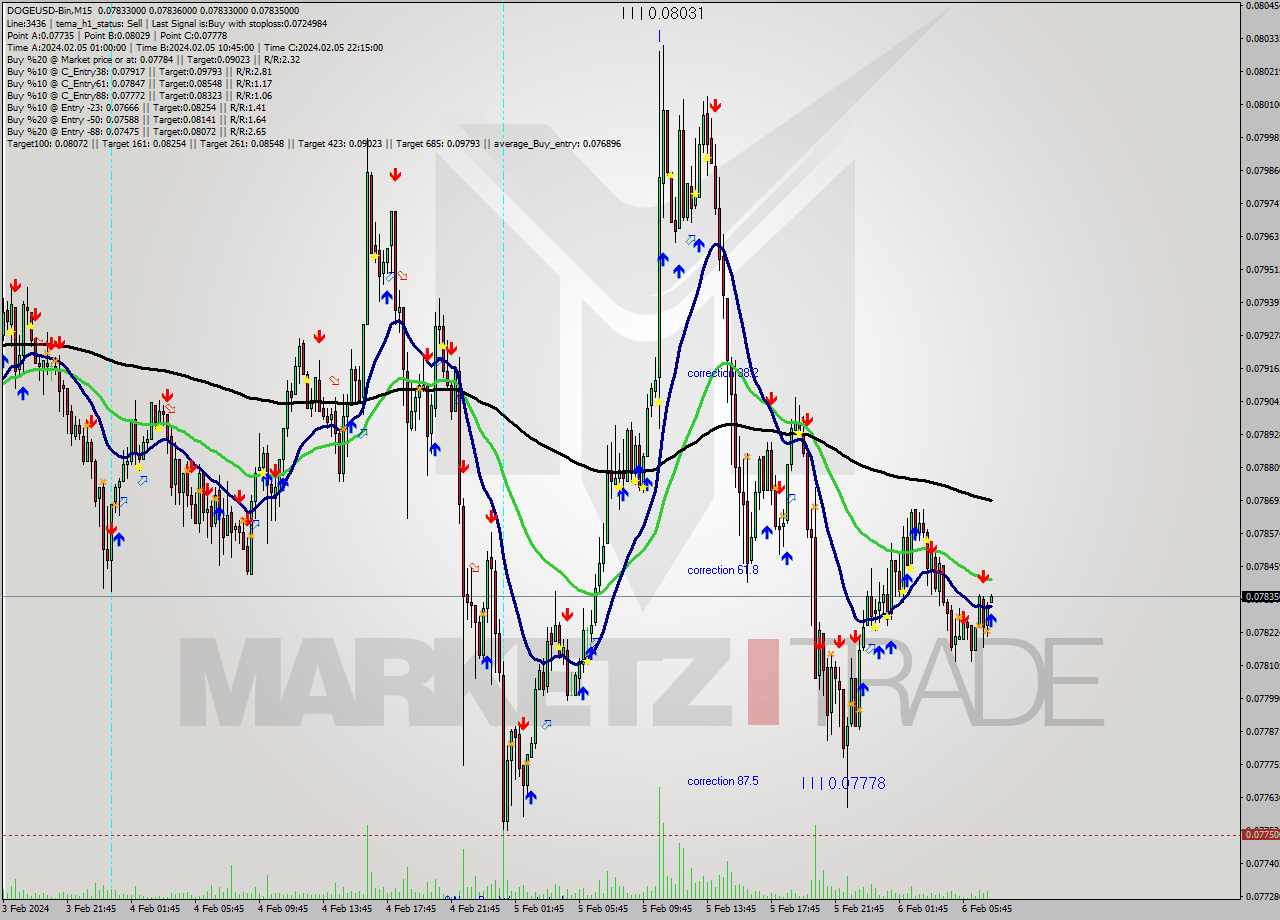This screenshot has width=1280, height=920.
Task: Click the 'R/R:2.65' ratio text
Action: tap(246, 131)
